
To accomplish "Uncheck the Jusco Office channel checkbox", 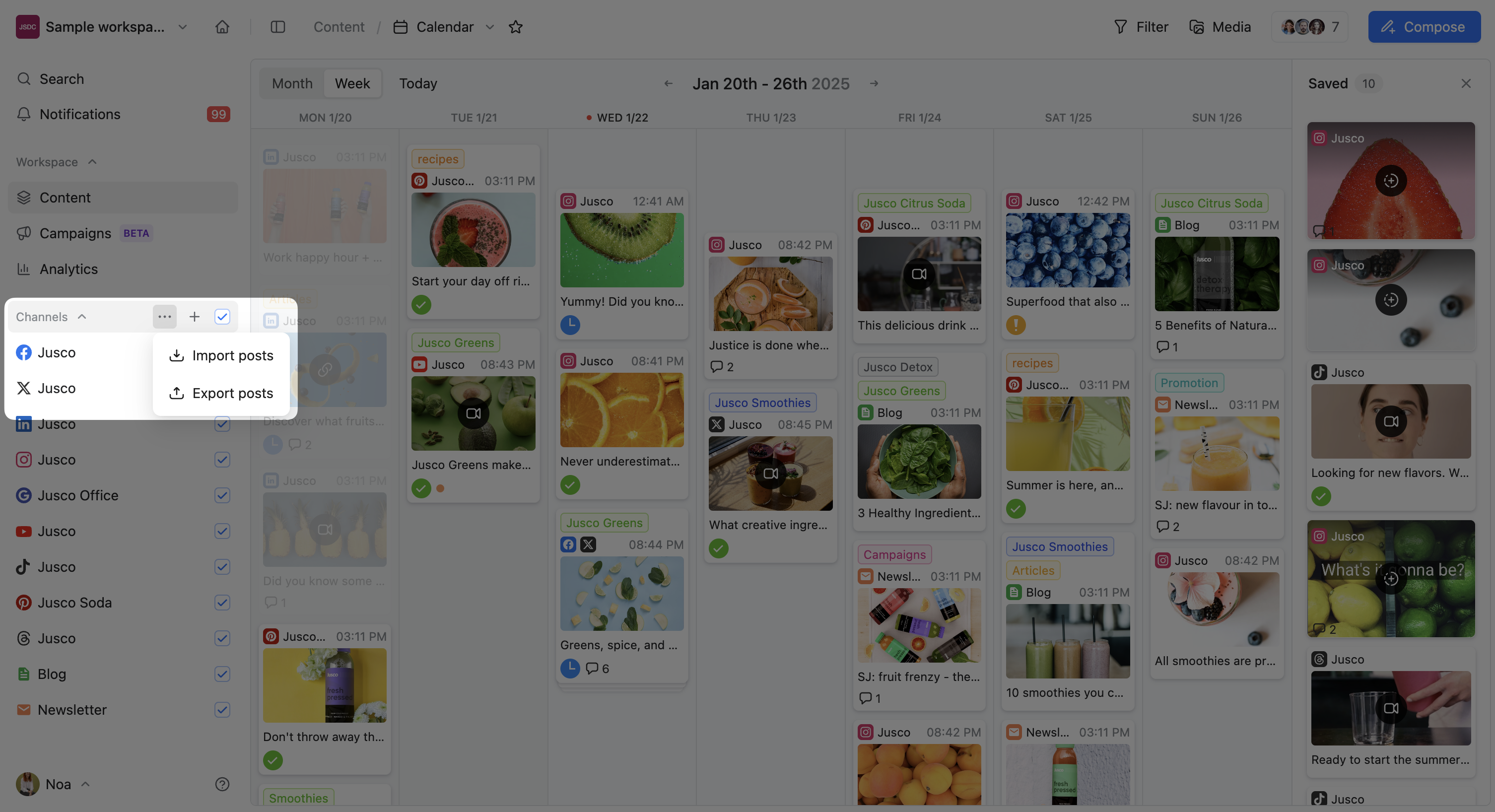I will pos(222,495).
